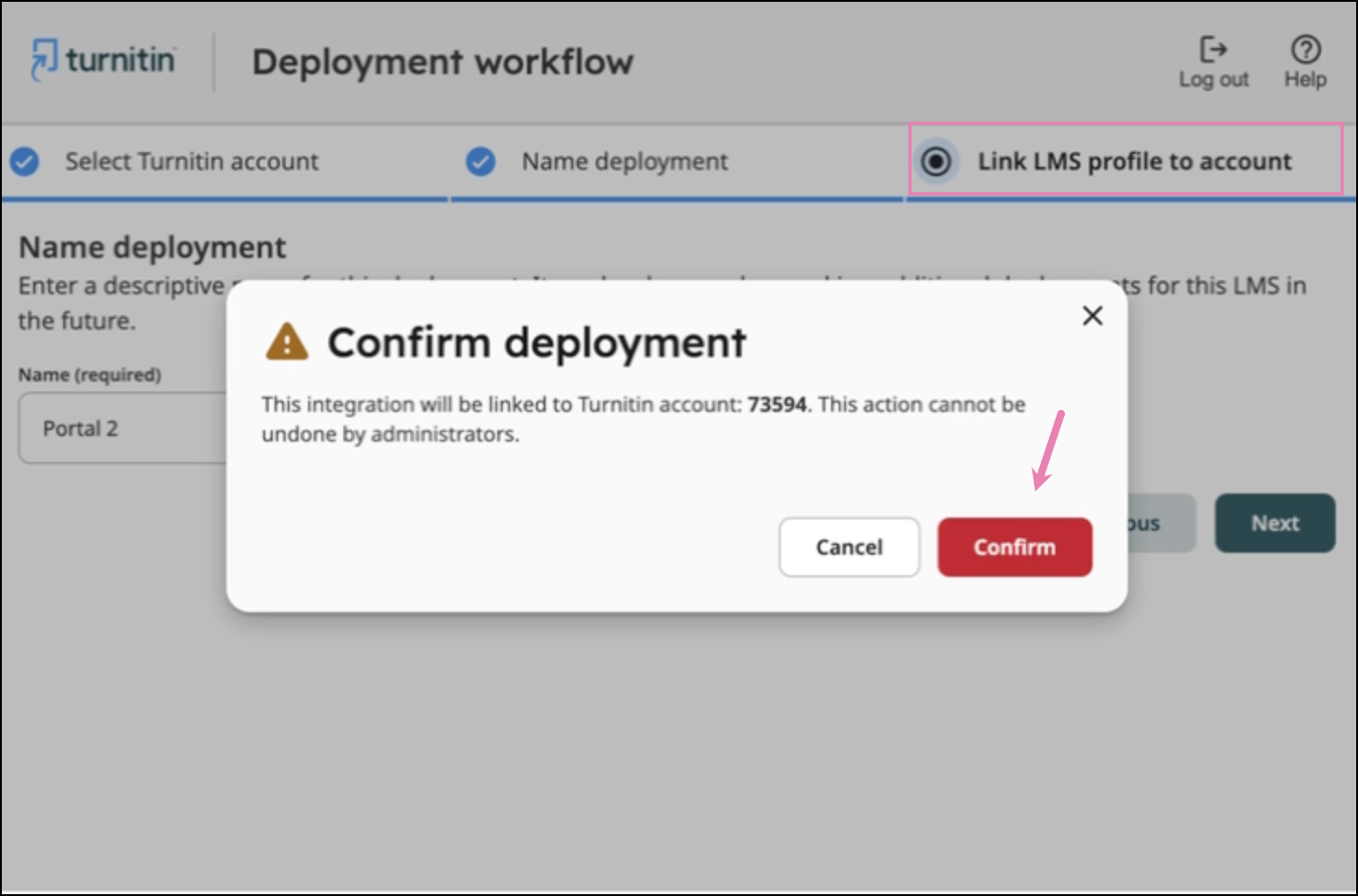Close the Confirm deployment dialog
The image size is (1358, 896).
tap(1093, 315)
